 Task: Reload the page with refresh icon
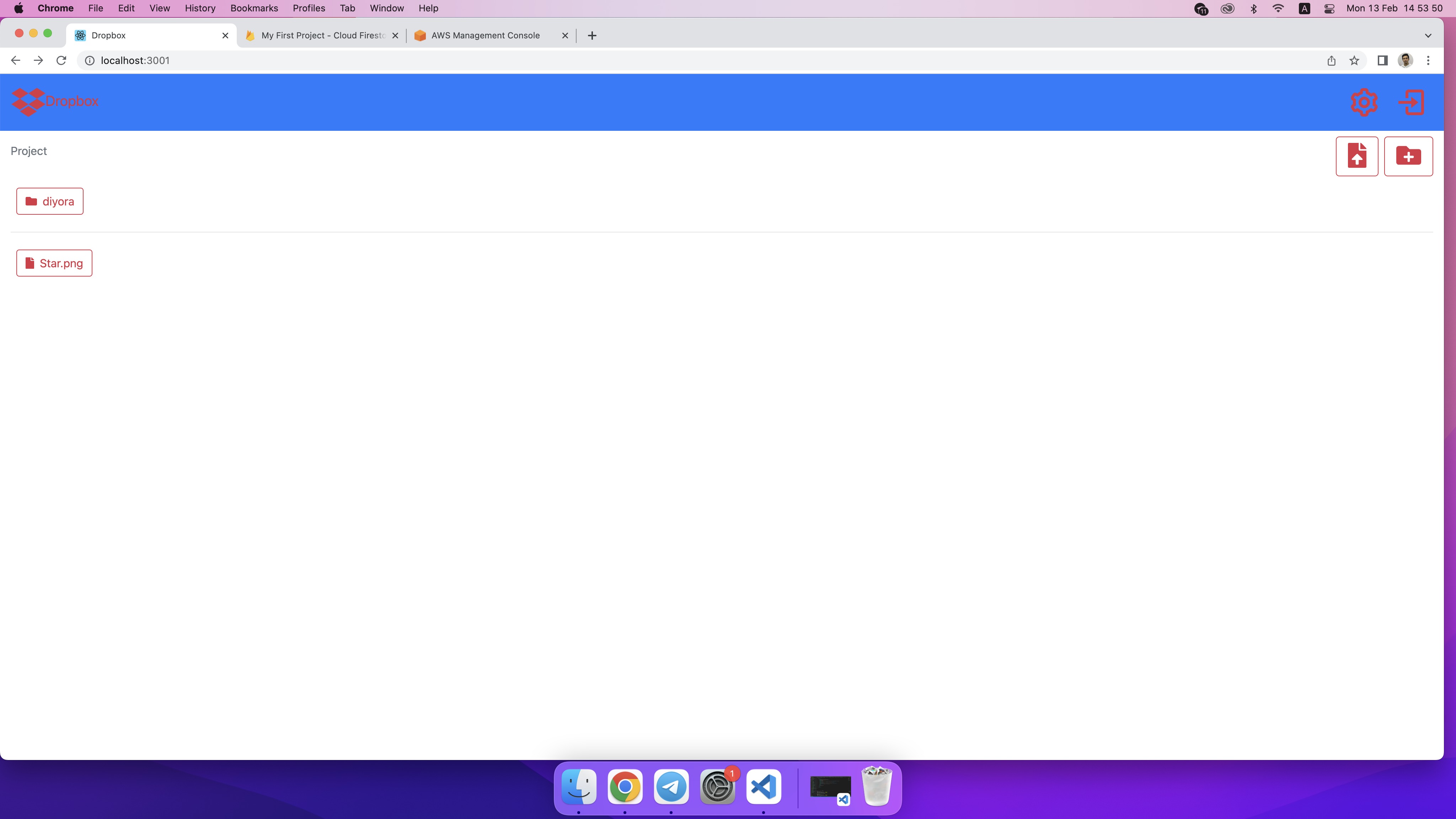pyautogui.click(x=61, y=60)
